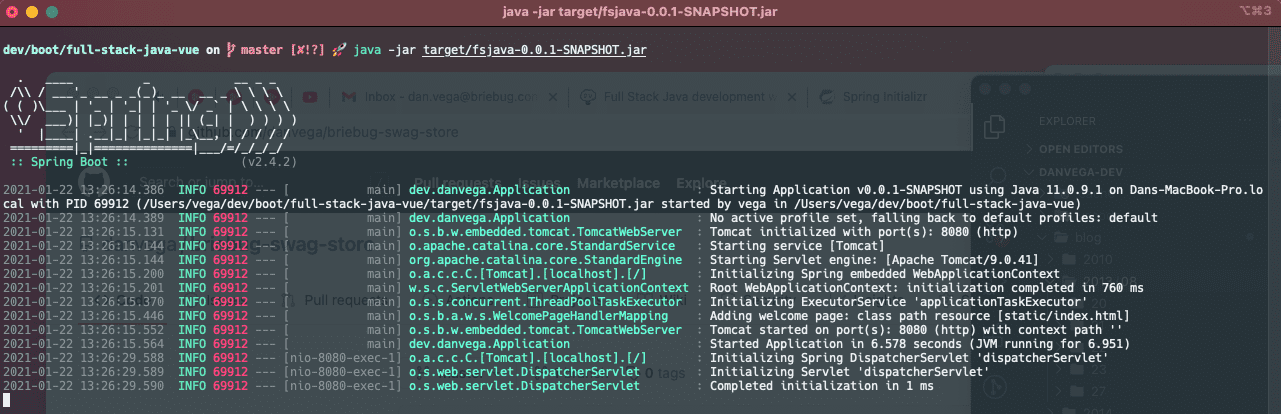Maximize the terminal using the green button
The height and width of the screenshot is (414, 1281).
point(52,11)
